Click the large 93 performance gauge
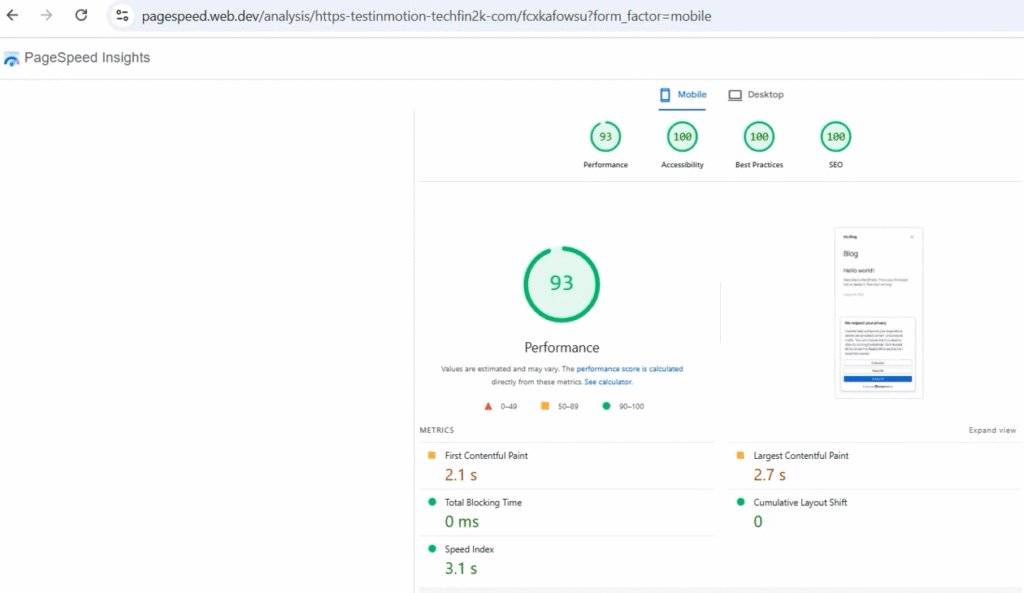This screenshot has width=1024, height=593. click(562, 284)
